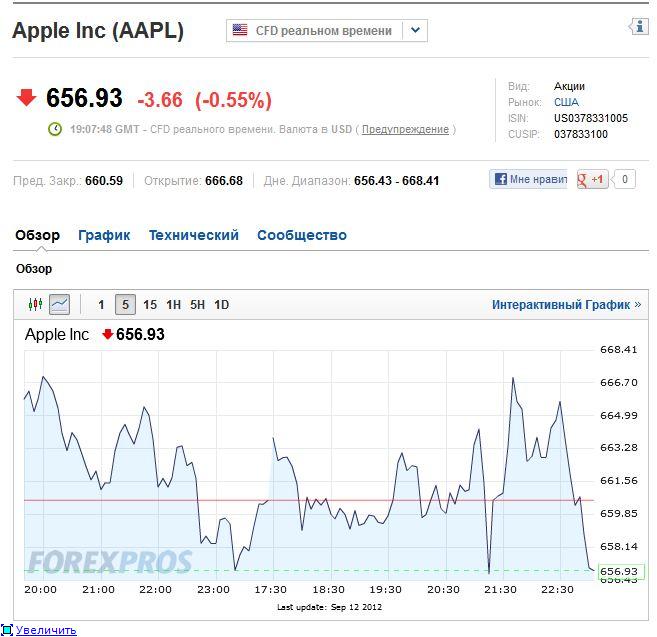Select the 1H chart interval

tap(174, 305)
